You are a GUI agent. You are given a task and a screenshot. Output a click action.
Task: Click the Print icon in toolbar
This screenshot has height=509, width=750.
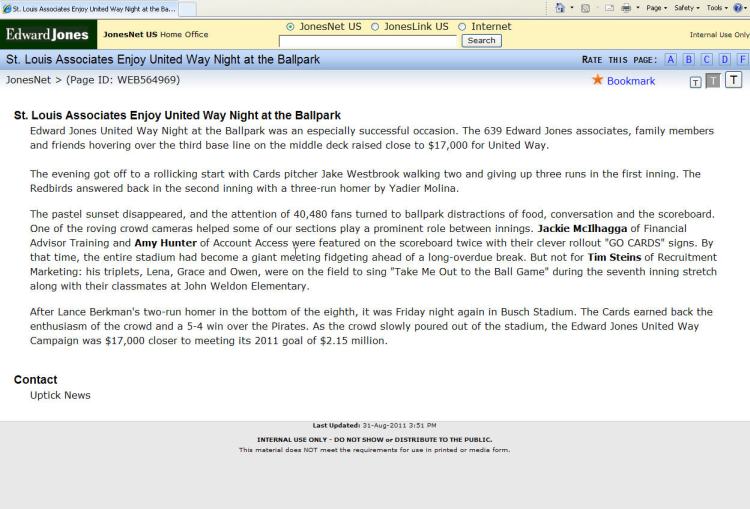tap(625, 8)
